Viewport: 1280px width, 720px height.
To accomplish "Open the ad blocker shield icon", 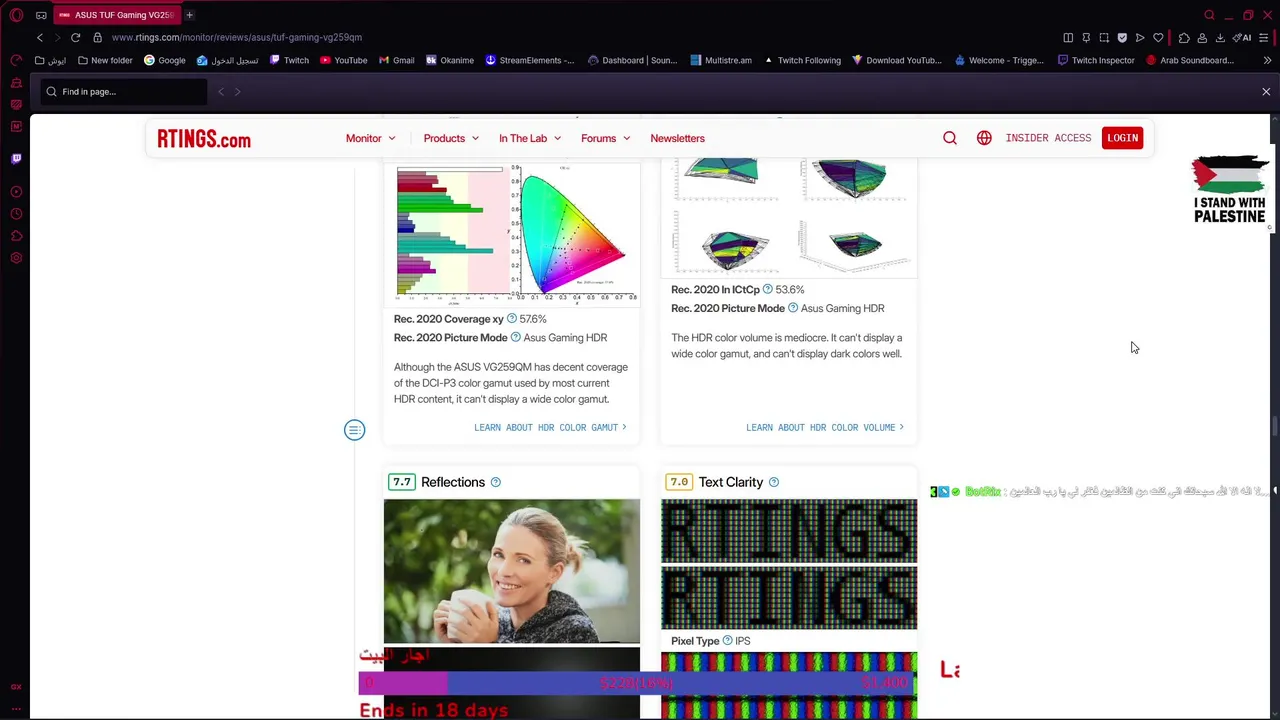I will pos(1122,38).
